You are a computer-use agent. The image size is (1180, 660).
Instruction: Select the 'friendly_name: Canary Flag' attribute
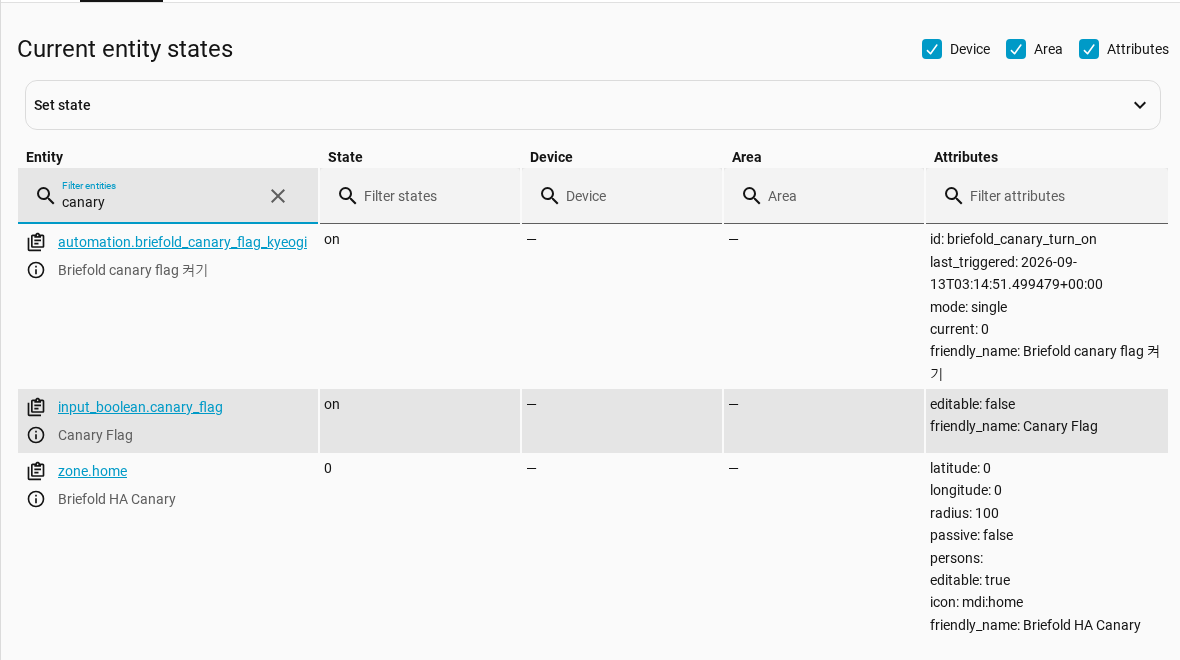1013,426
